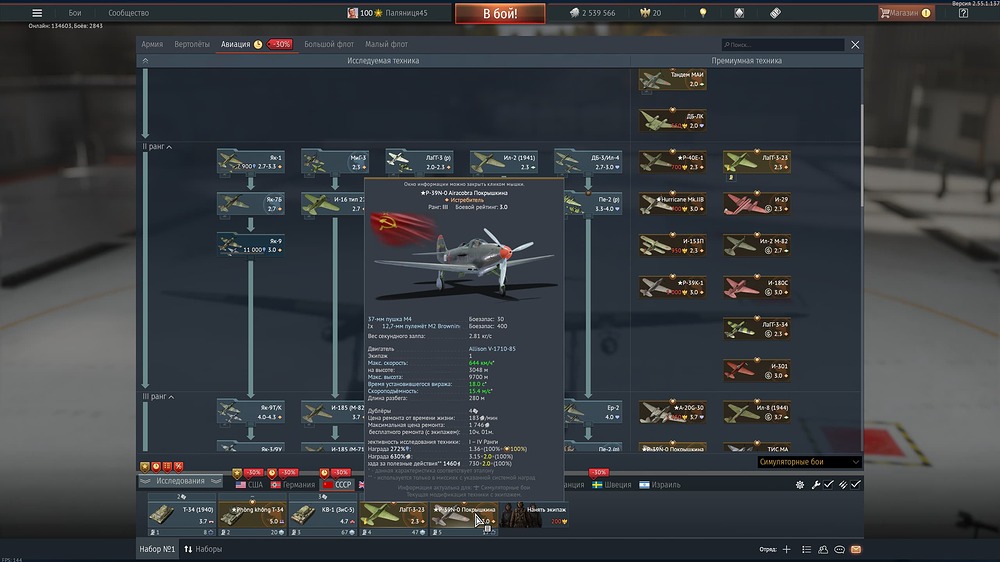1000x562 pixels.
Task: Select the Набор №1 preset
Action: pos(157,549)
